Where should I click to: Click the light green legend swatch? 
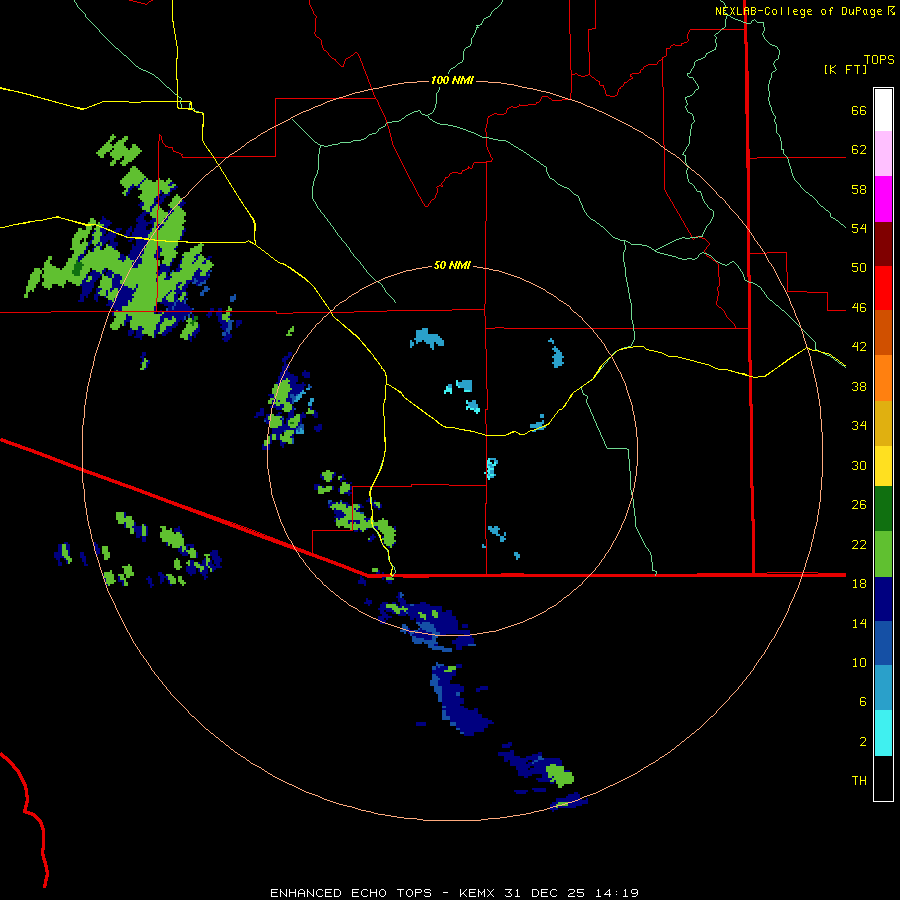(883, 554)
